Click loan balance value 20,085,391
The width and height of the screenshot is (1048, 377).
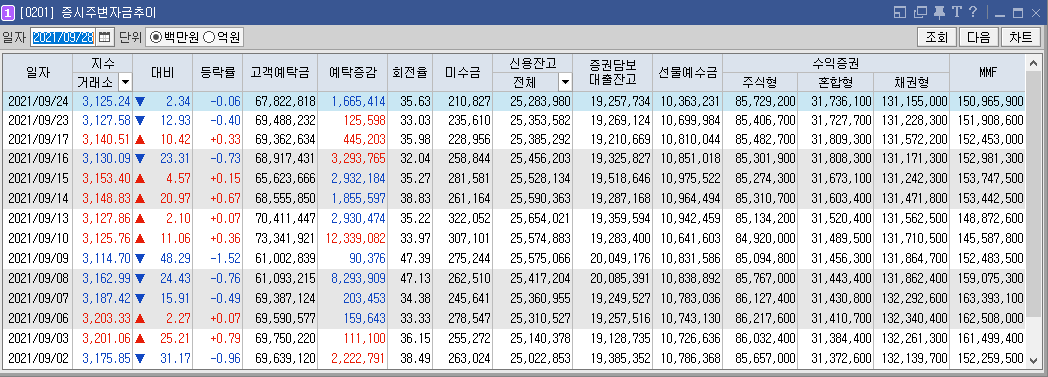click(x=620, y=278)
